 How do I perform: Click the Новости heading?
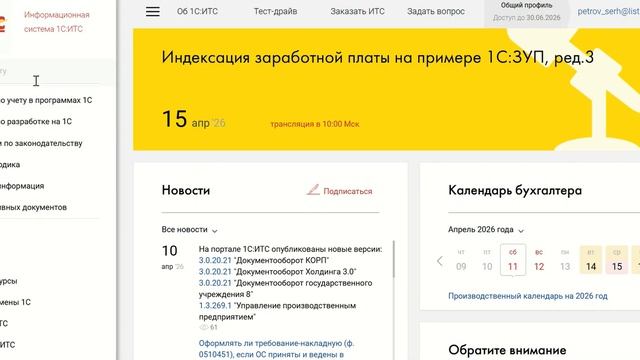[x=186, y=190]
